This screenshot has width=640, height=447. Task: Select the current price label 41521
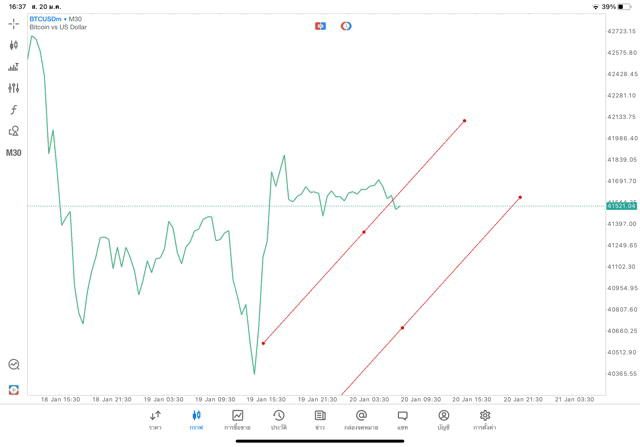point(621,206)
